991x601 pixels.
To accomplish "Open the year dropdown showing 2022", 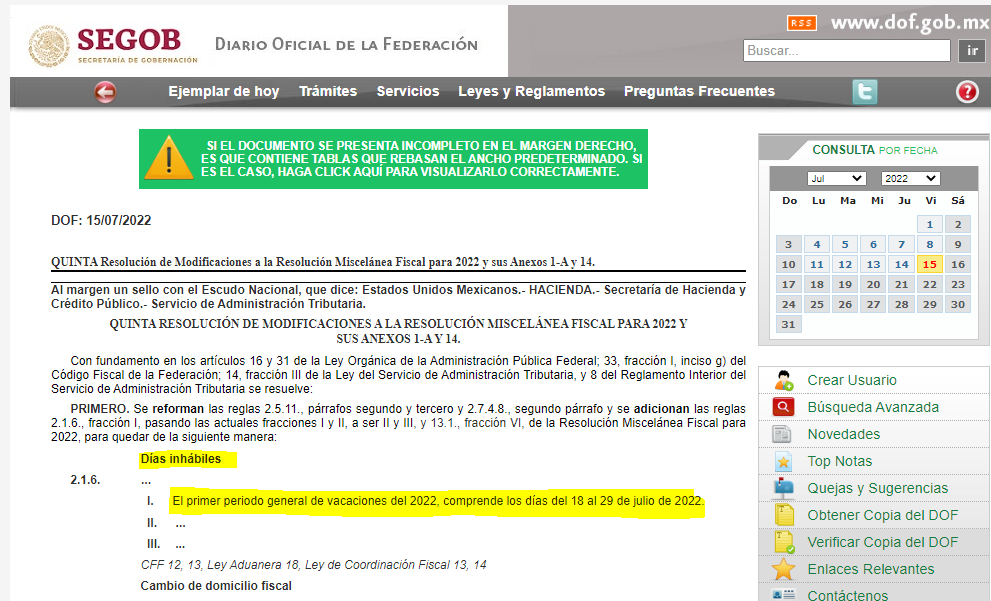I will pos(911,179).
